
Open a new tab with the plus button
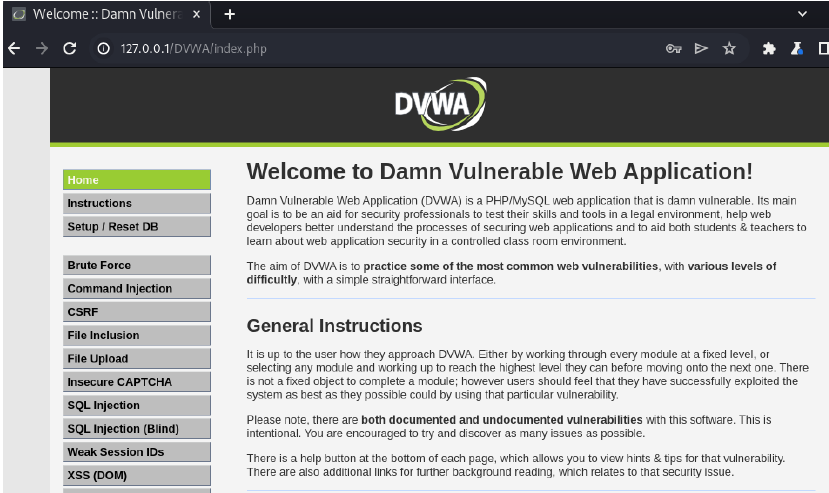pyautogui.click(x=230, y=15)
